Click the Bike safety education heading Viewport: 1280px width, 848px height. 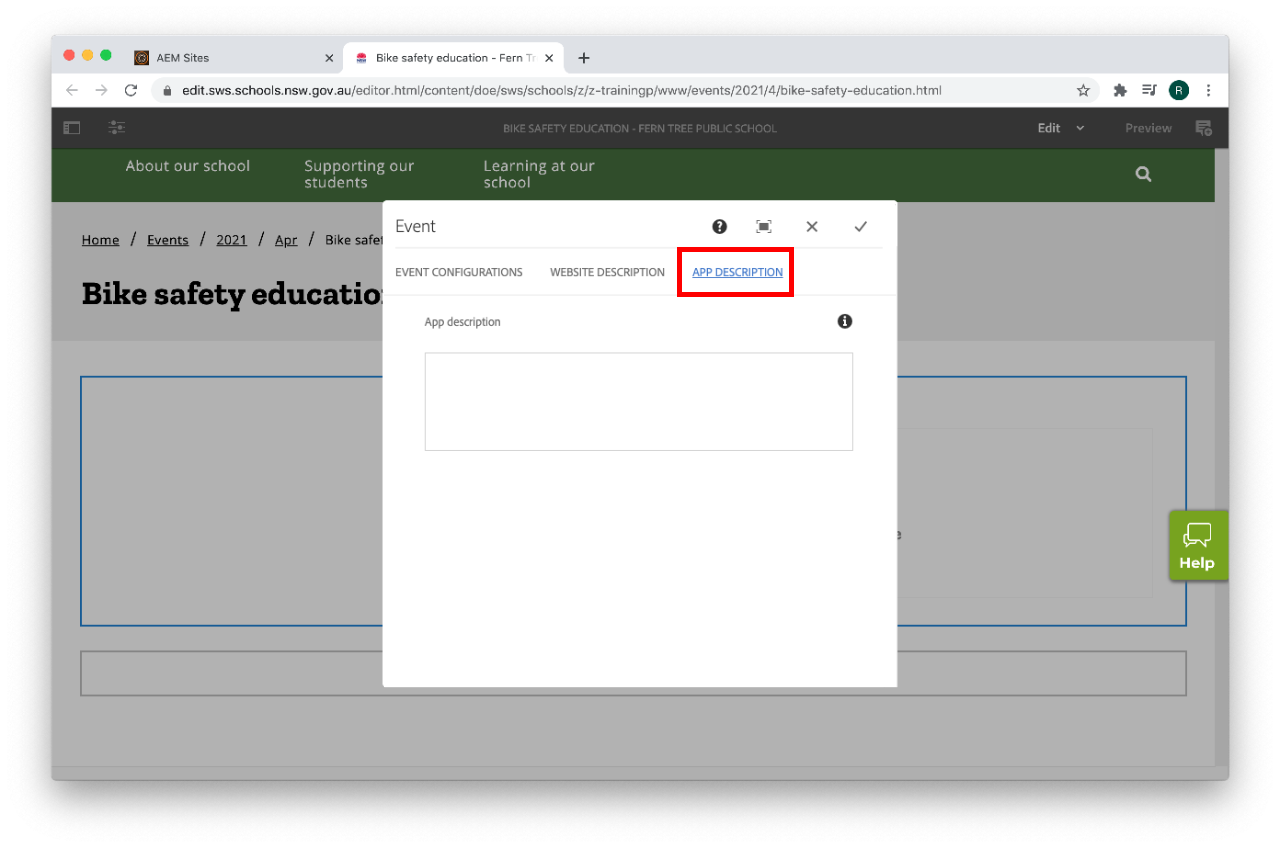pos(232,294)
